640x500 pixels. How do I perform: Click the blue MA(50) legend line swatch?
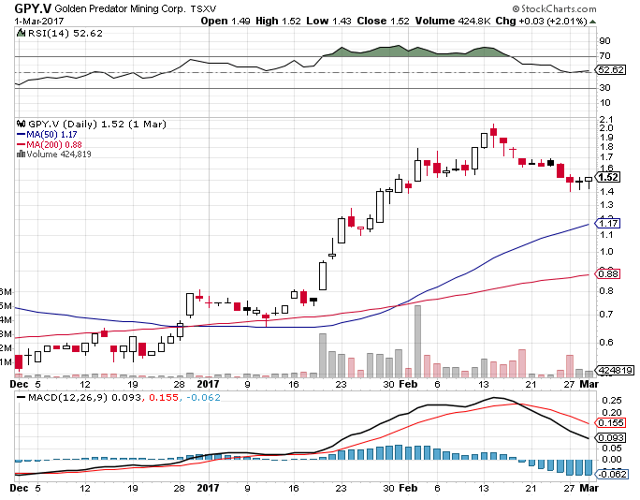[x=21, y=134]
